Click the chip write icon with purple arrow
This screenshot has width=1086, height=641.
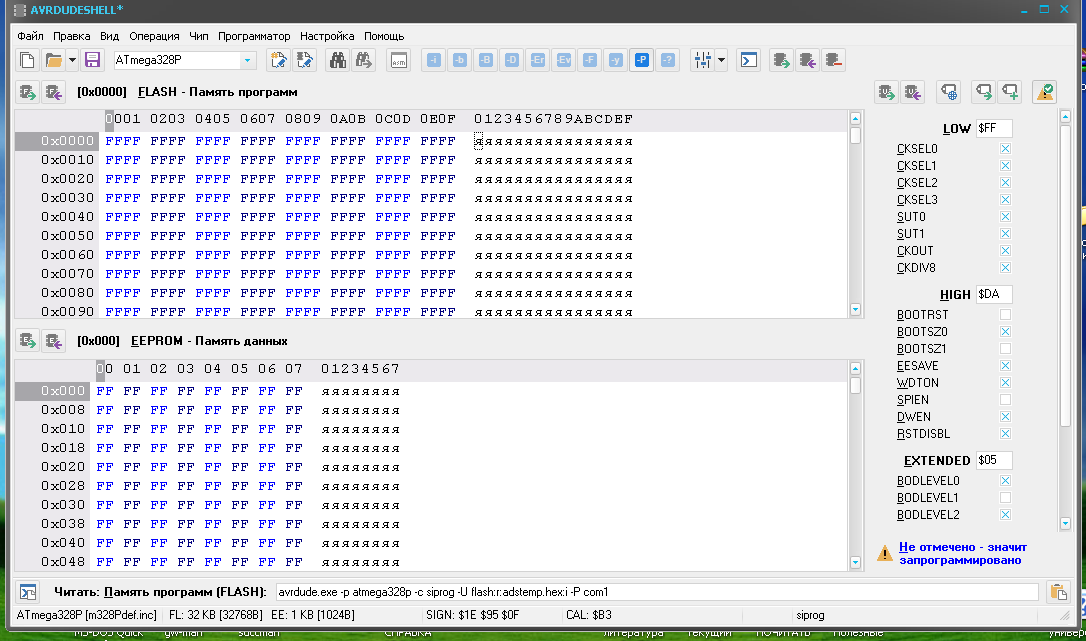[807, 60]
